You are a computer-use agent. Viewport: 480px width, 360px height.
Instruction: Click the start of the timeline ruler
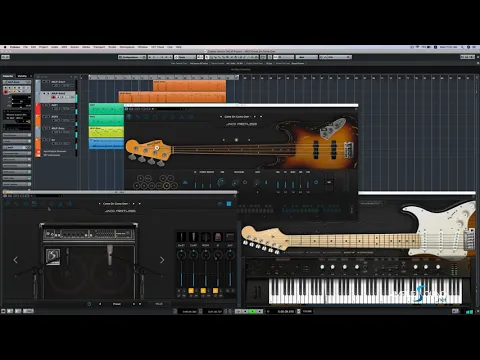point(90,77)
